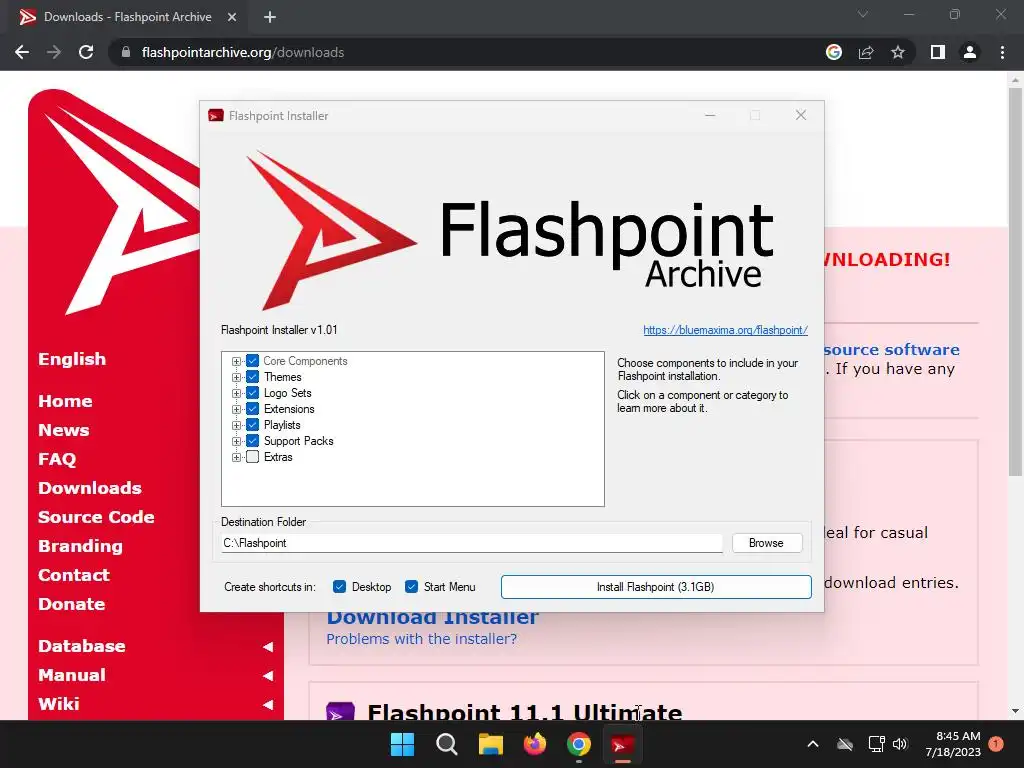Expand the Extensions tree node
The image size is (1024, 768).
pos(236,409)
